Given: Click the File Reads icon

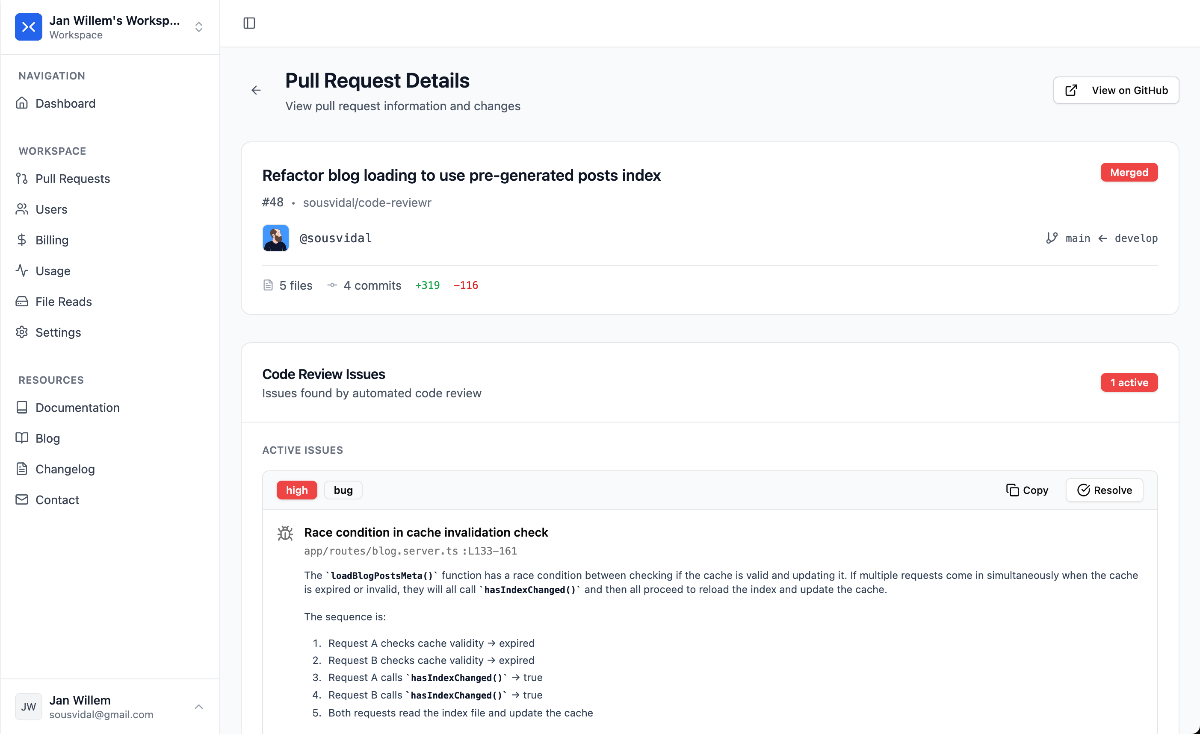Looking at the screenshot, I should 22,302.
